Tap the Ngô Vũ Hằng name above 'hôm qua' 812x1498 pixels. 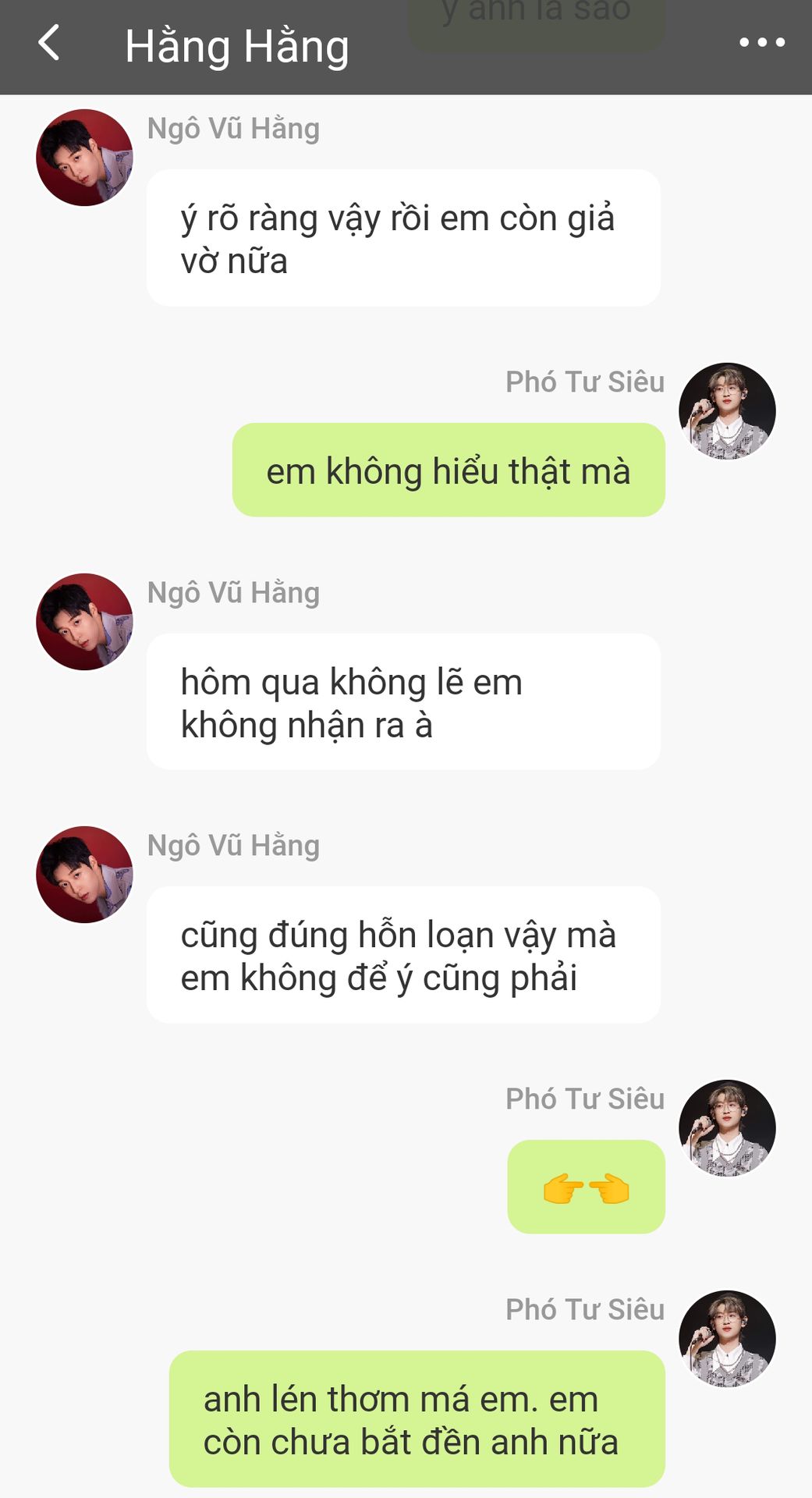(233, 593)
